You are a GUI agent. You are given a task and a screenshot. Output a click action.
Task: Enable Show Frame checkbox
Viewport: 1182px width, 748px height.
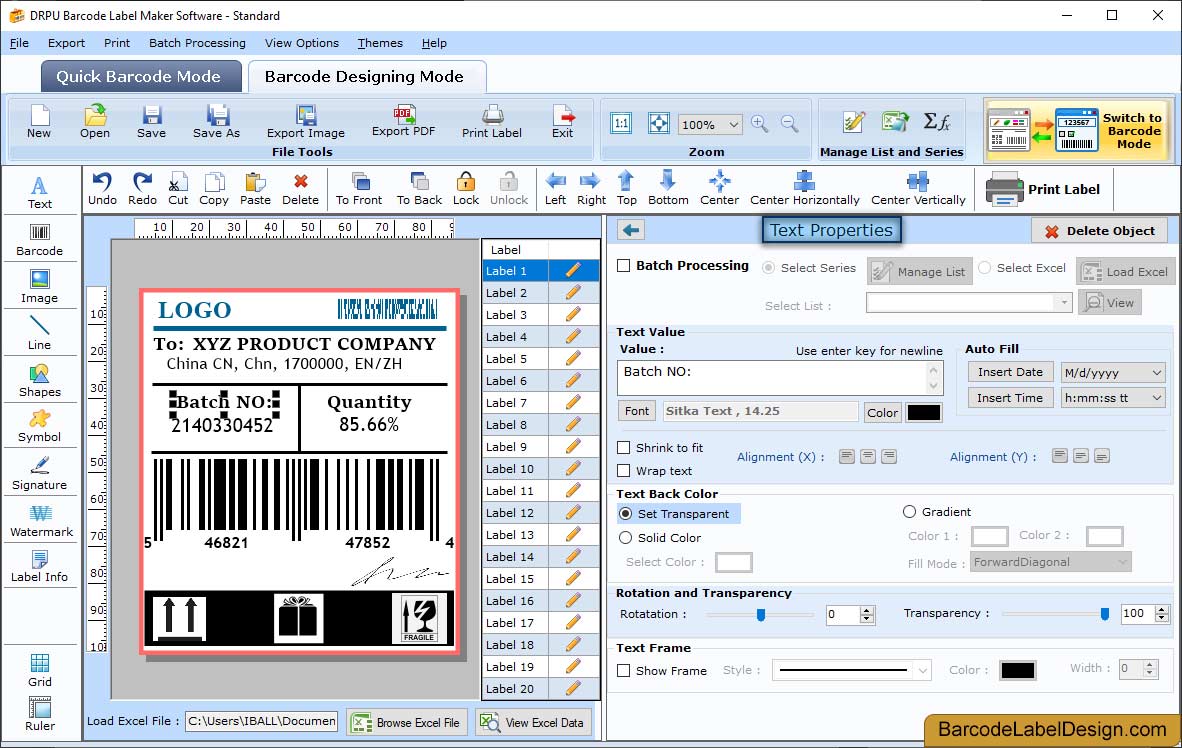tap(623, 670)
